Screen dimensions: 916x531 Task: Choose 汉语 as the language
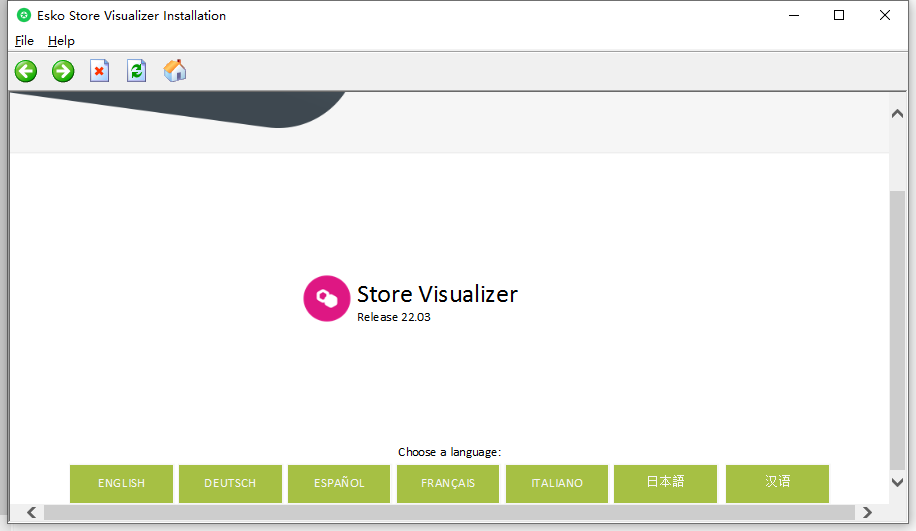777,484
